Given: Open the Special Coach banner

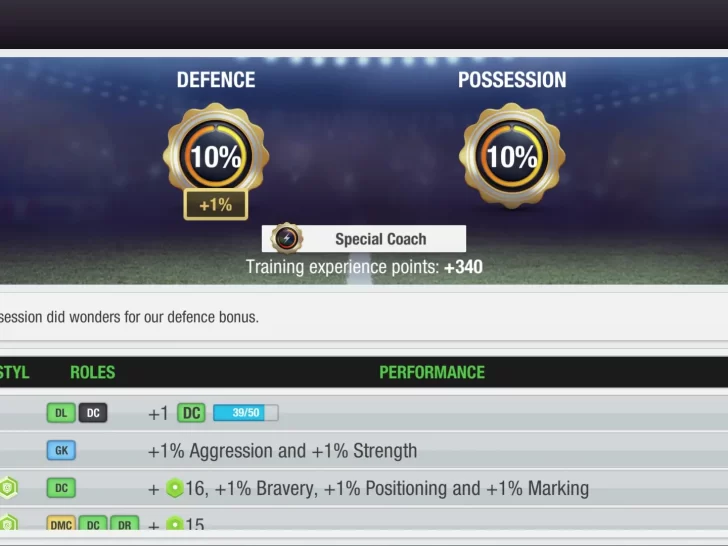Looking at the screenshot, I should pos(364,239).
